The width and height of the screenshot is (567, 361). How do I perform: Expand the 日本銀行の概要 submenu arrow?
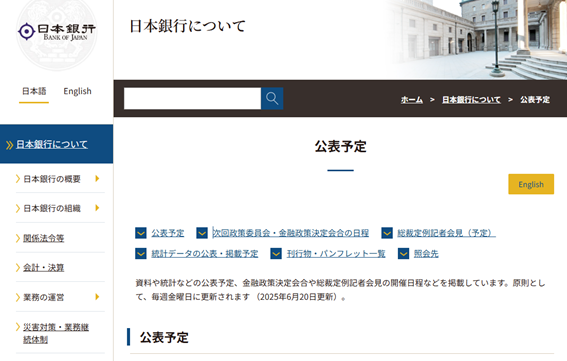97,178
